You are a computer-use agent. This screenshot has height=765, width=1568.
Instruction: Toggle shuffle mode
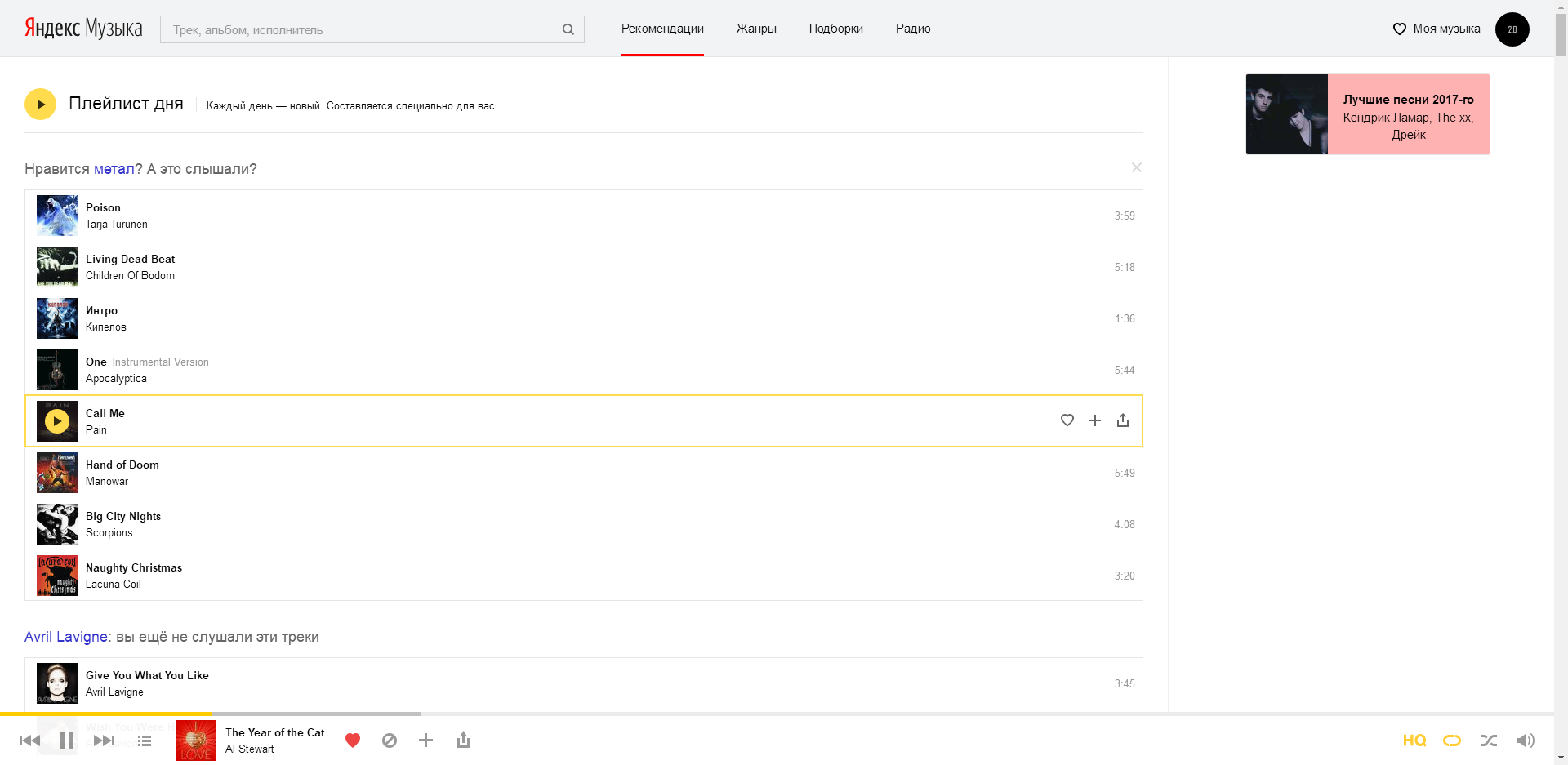(x=1489, y=741)
